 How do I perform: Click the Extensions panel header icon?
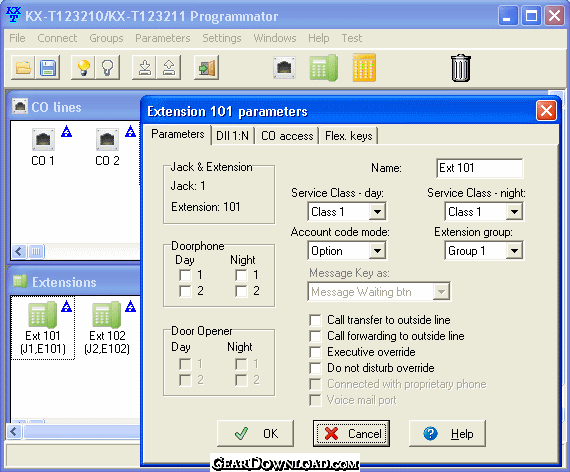20,281
